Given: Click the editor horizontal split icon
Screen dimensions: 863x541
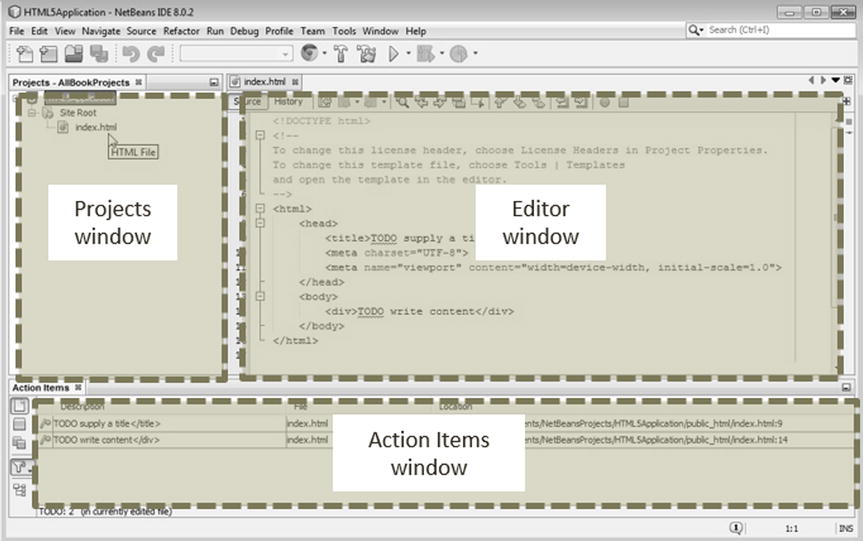Looking at the screenshot, I should [846, 101].
